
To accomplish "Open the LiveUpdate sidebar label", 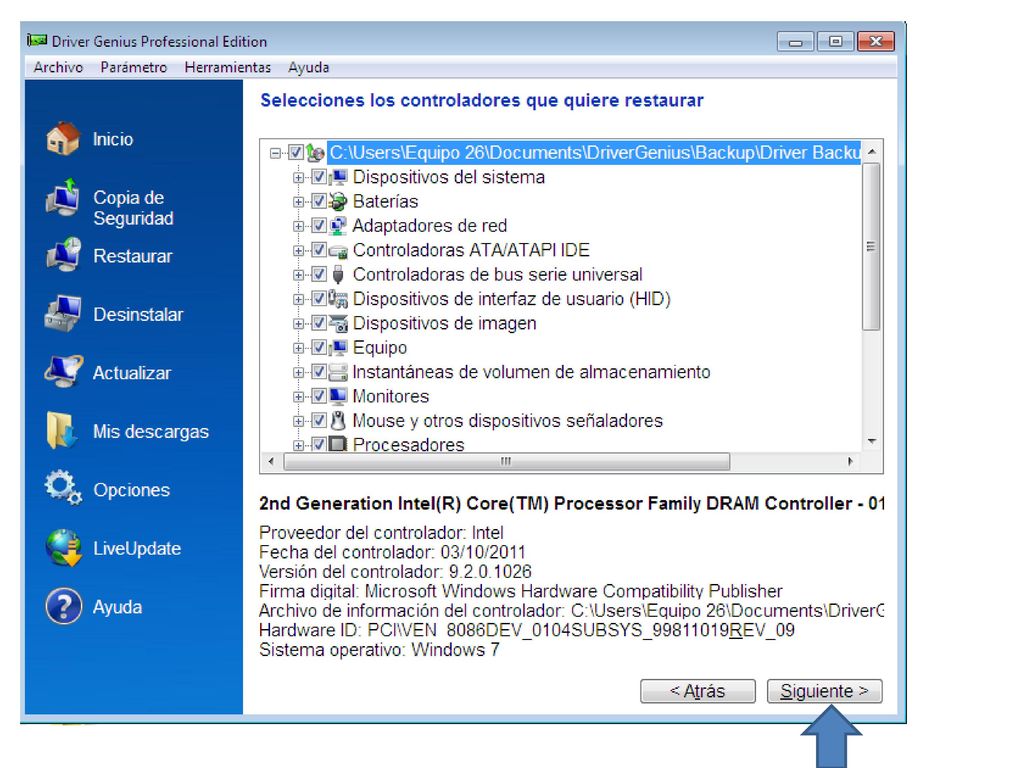I will [x=137, y=549].
